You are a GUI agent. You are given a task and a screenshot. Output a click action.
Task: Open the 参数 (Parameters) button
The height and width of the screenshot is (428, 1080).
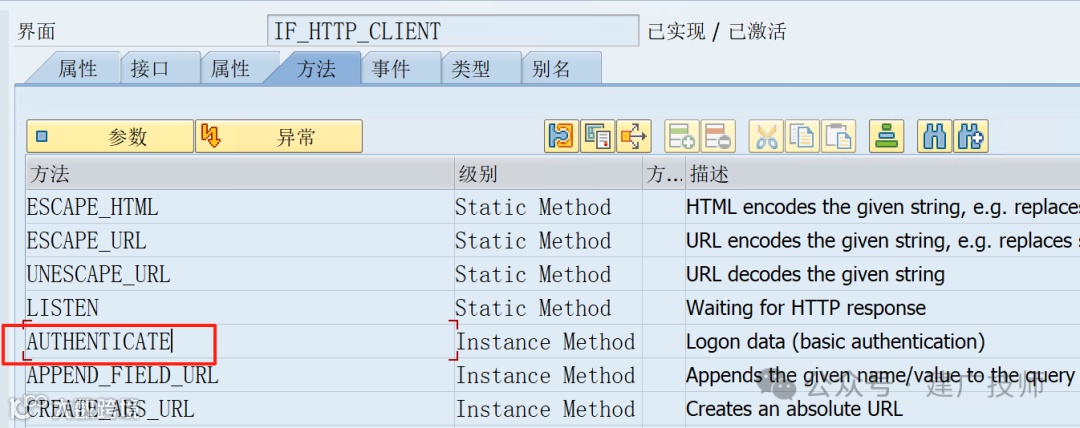coord(110,137)
